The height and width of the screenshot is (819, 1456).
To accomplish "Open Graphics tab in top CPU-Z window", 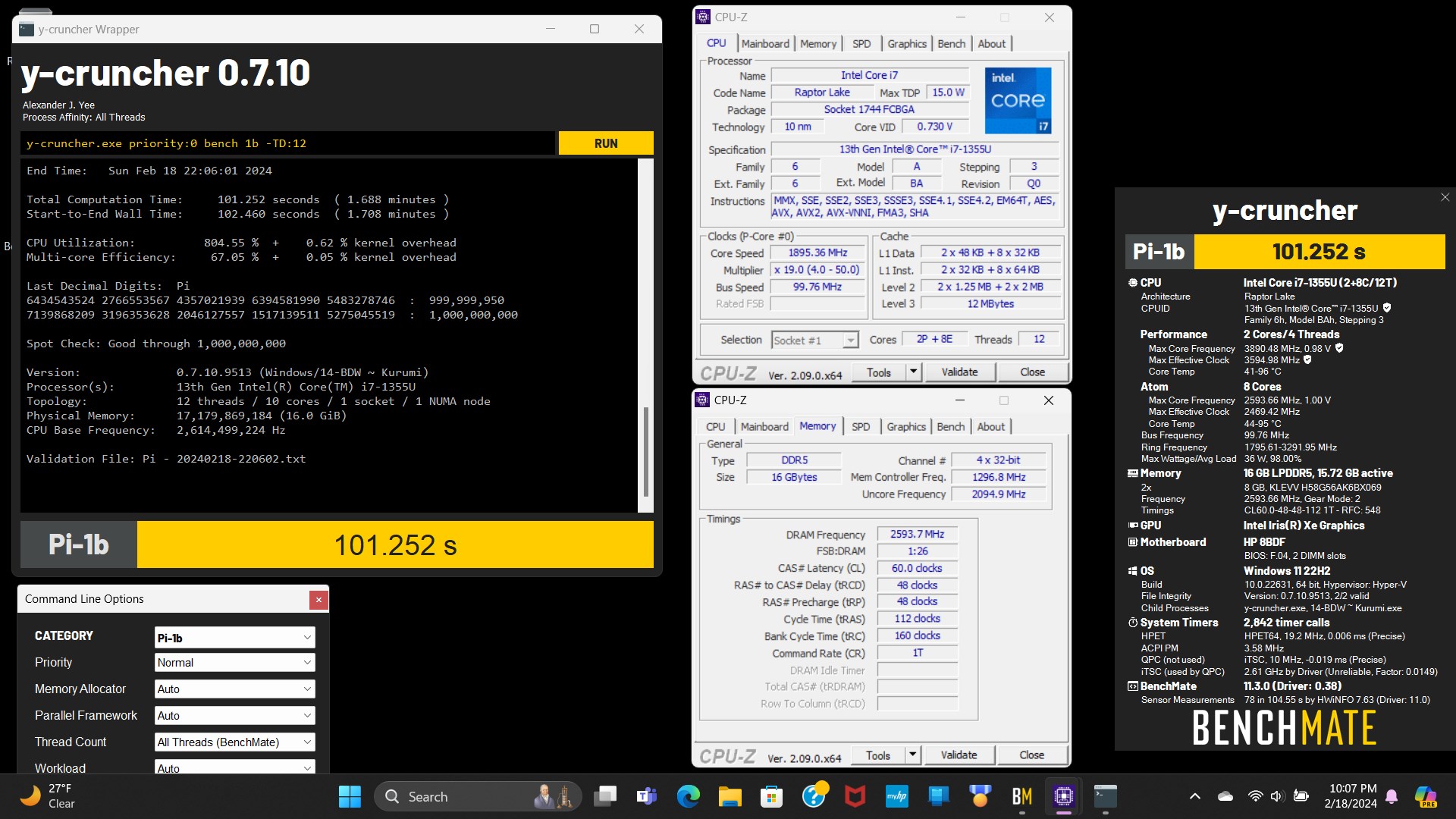I will tap(907, 44).
